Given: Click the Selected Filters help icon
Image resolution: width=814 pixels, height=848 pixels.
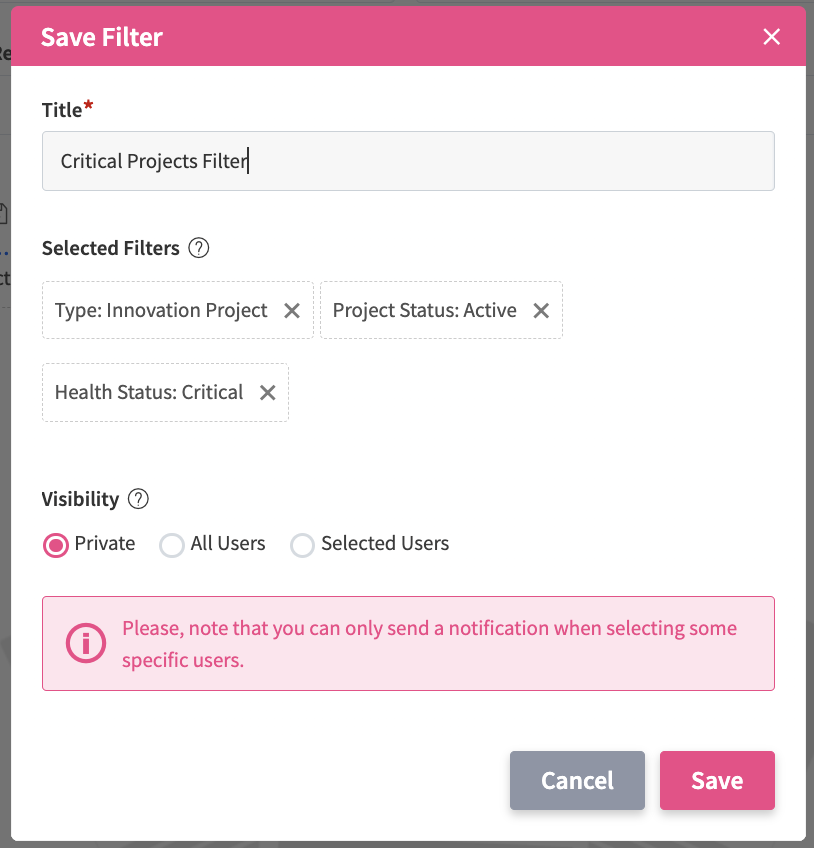Looking at the screenshot, I should pos(199,248).
